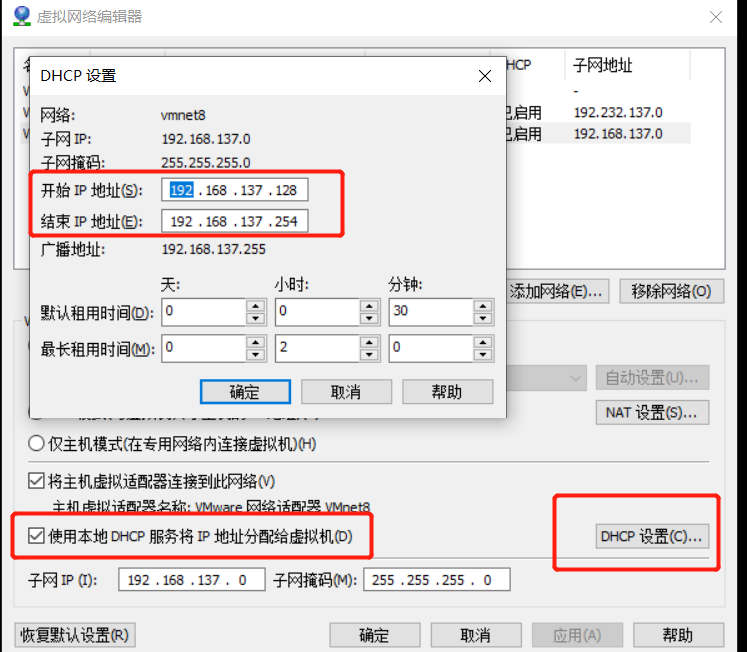Increase 默认租用时间 days value

click(256, 306)
